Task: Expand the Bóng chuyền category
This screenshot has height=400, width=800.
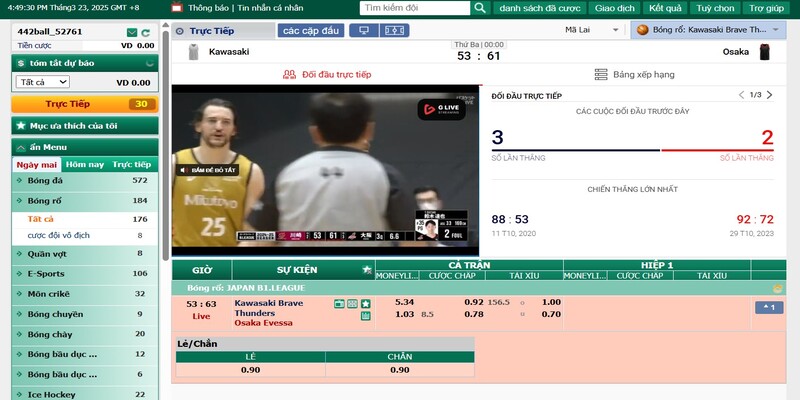Action: point(85,314)
